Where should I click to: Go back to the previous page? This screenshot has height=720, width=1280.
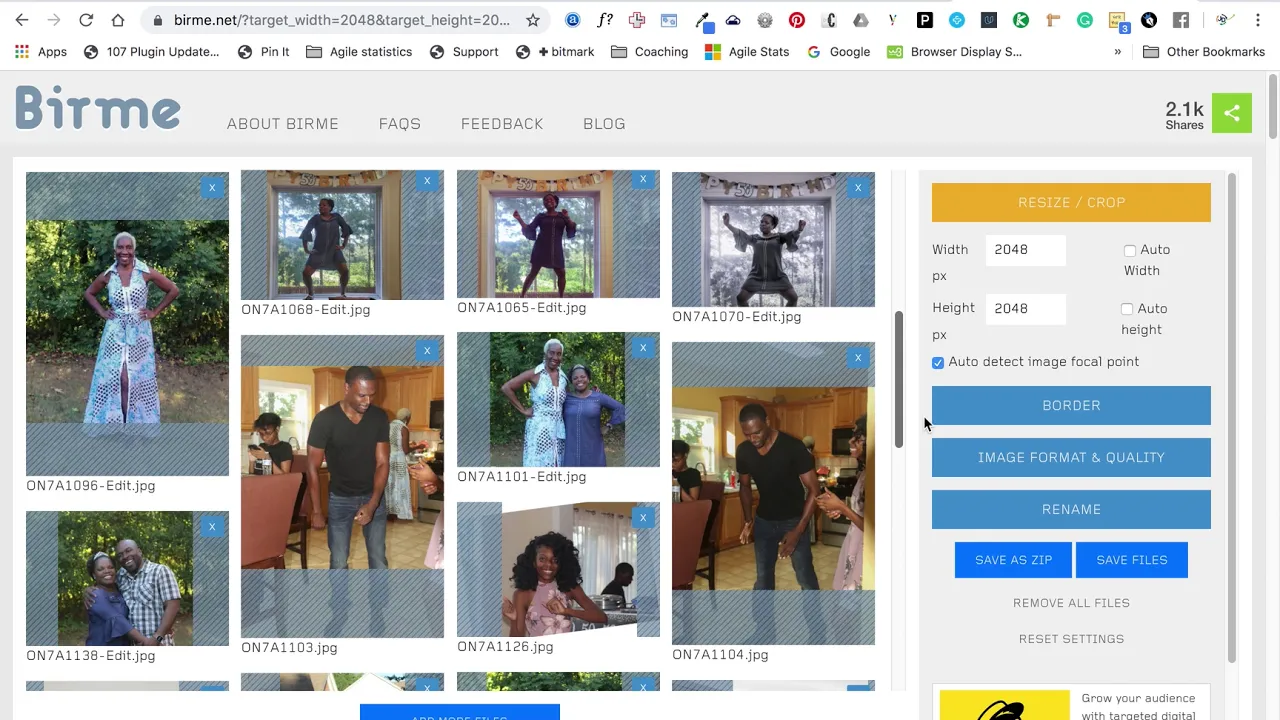point(22,20)
